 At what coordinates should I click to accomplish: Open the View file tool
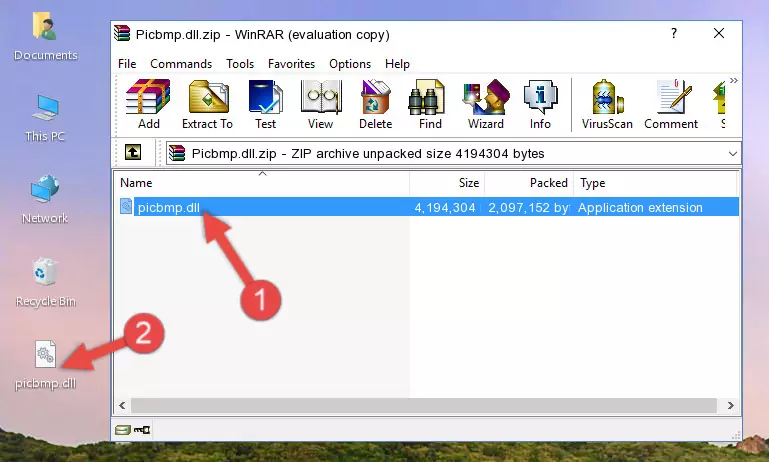[321, 104]
